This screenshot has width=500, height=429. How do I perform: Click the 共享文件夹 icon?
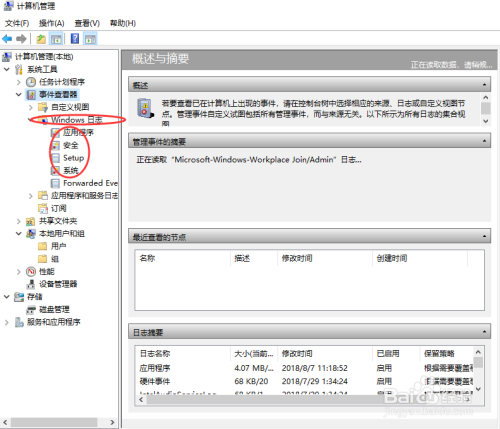click(x=31, y=221)
